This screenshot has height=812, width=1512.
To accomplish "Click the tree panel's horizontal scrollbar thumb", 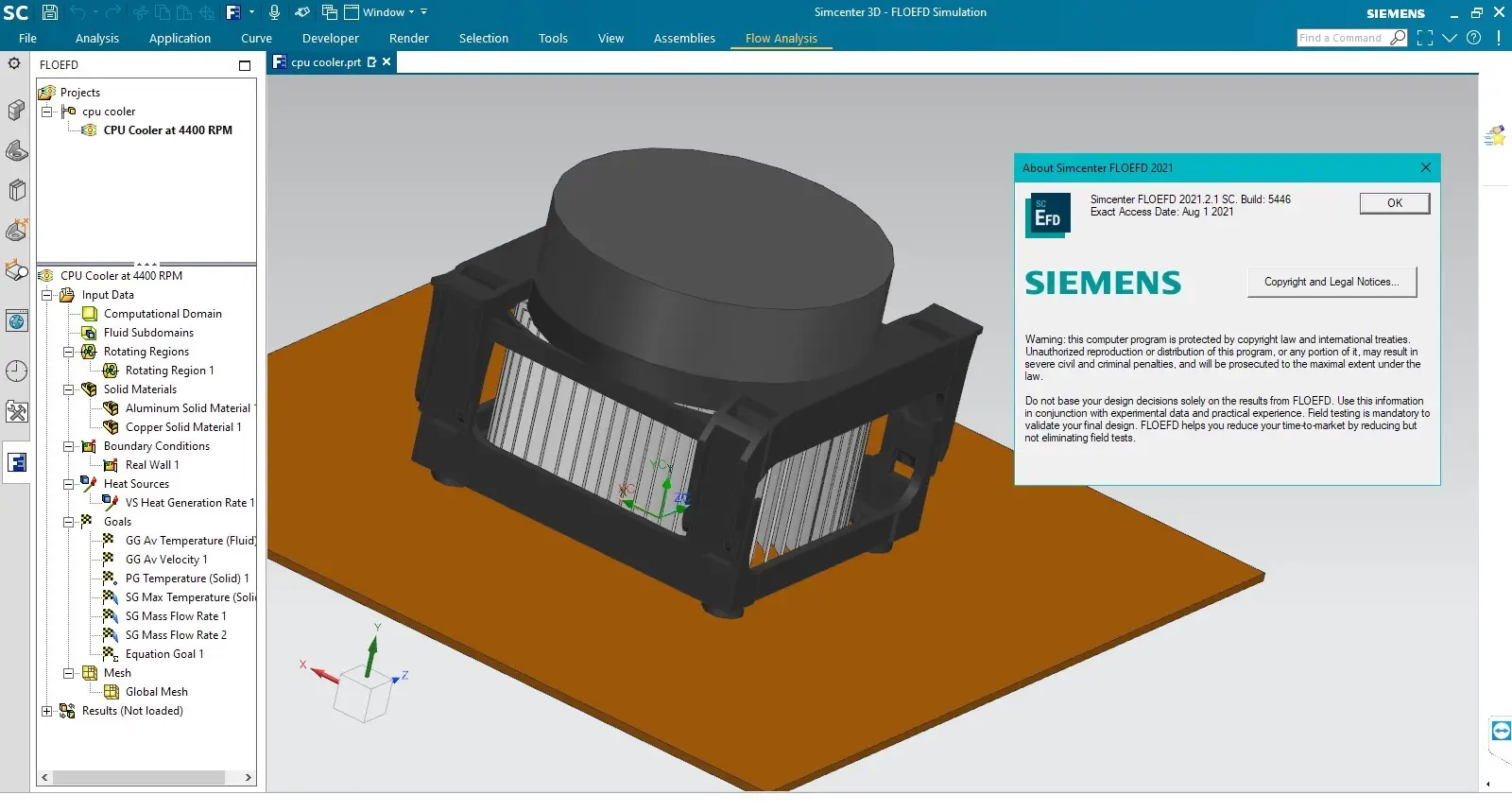I will point(139,778).
